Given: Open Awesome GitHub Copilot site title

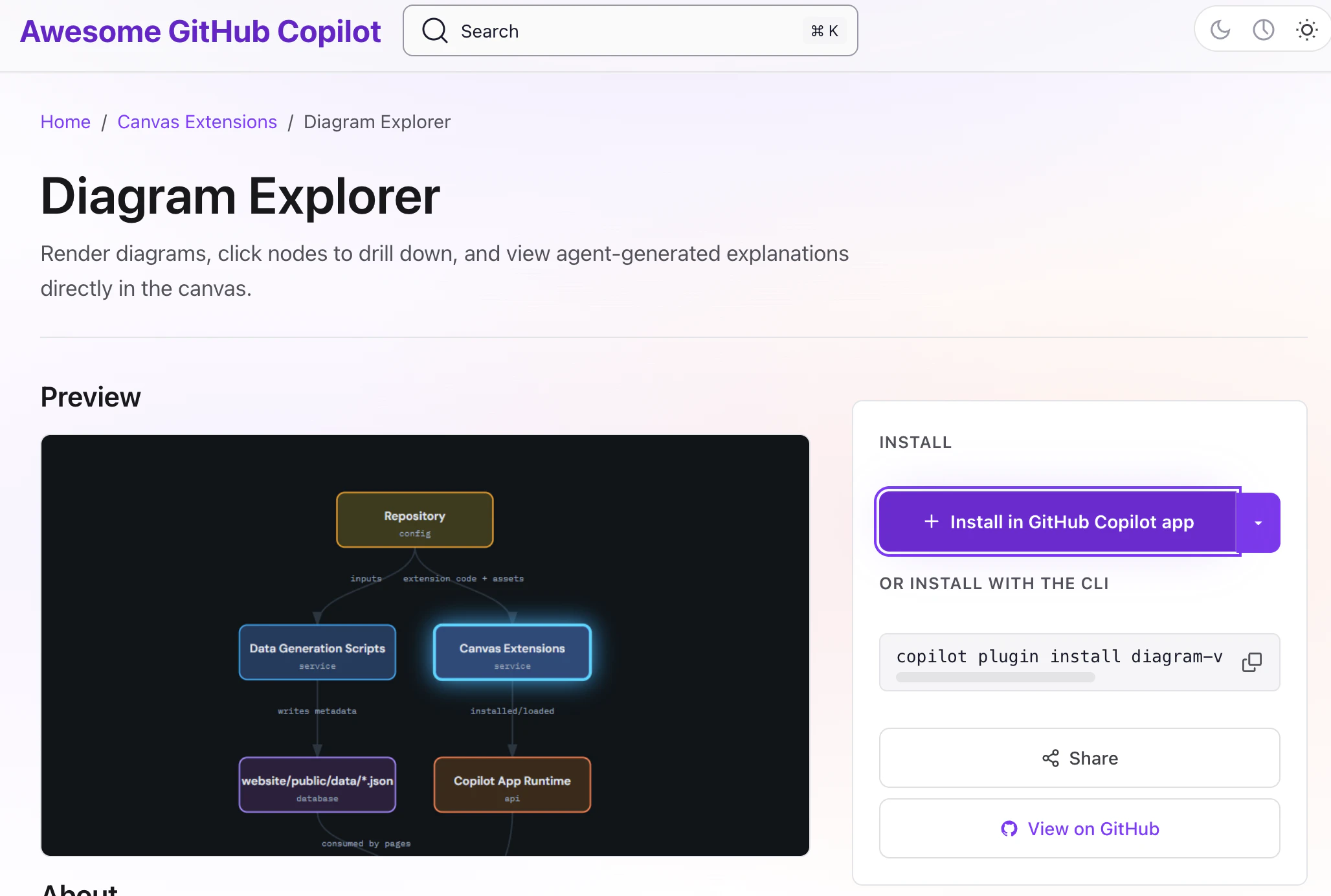Looking at the screenshot, I should point(201,31).
